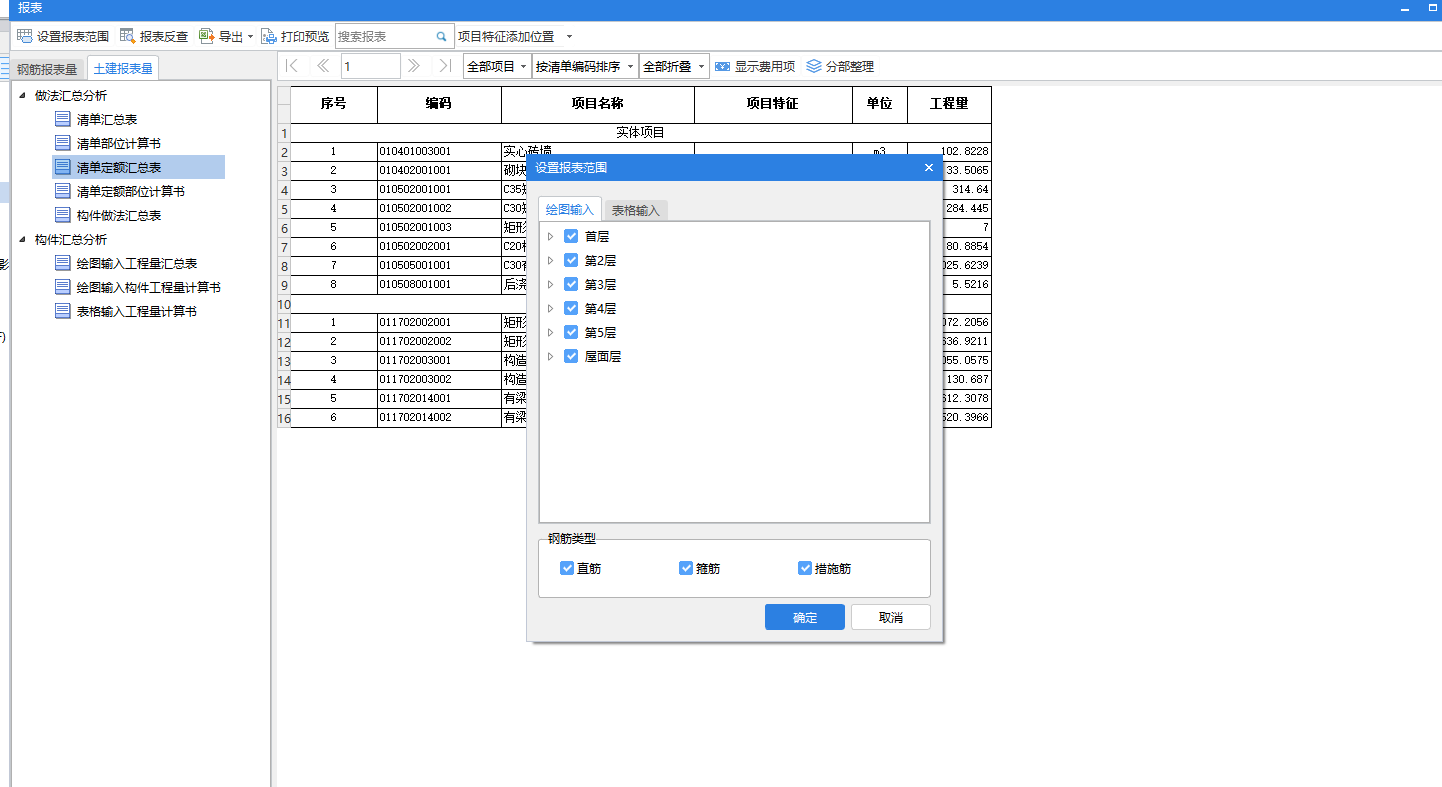Viewport: 1442px width, 787px height.
Task: Toggle the 第5层 checkbox
Action: pos(571,332)
